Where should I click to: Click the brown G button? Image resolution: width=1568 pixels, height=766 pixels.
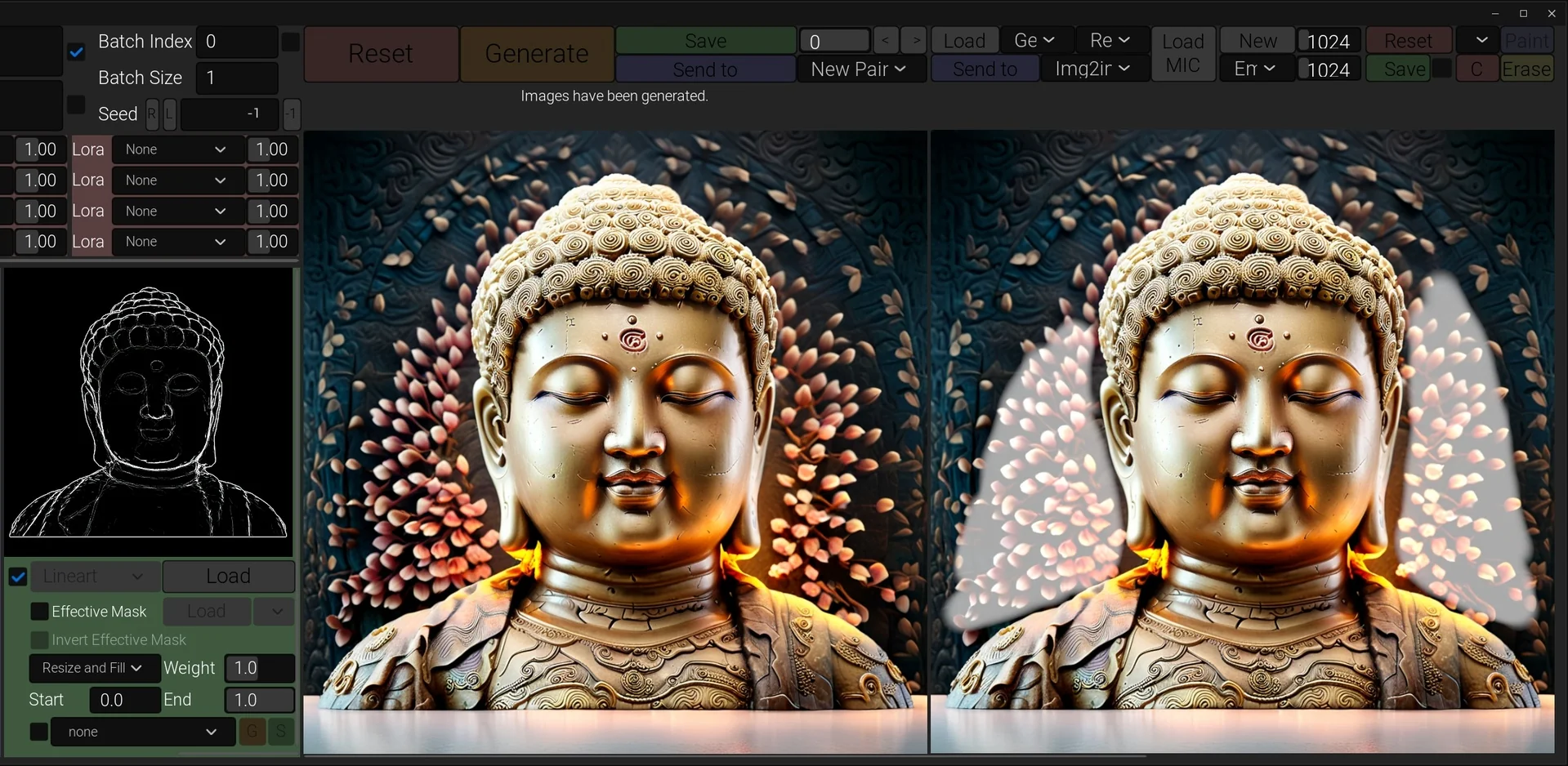tap(252, 732)
